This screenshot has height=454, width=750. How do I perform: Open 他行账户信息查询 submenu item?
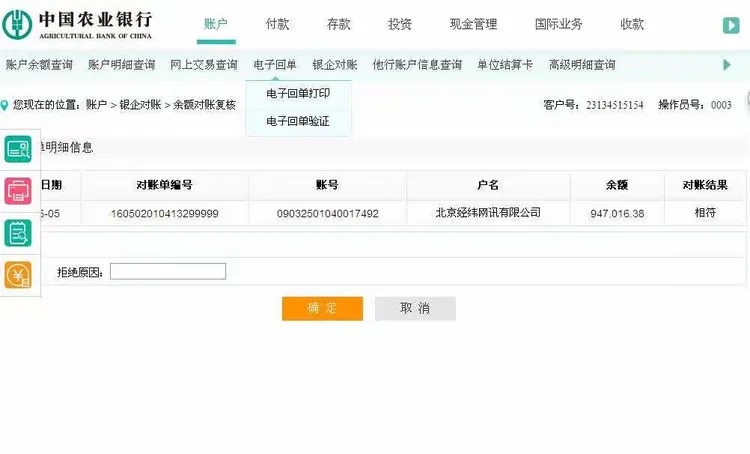click(417, 65)
